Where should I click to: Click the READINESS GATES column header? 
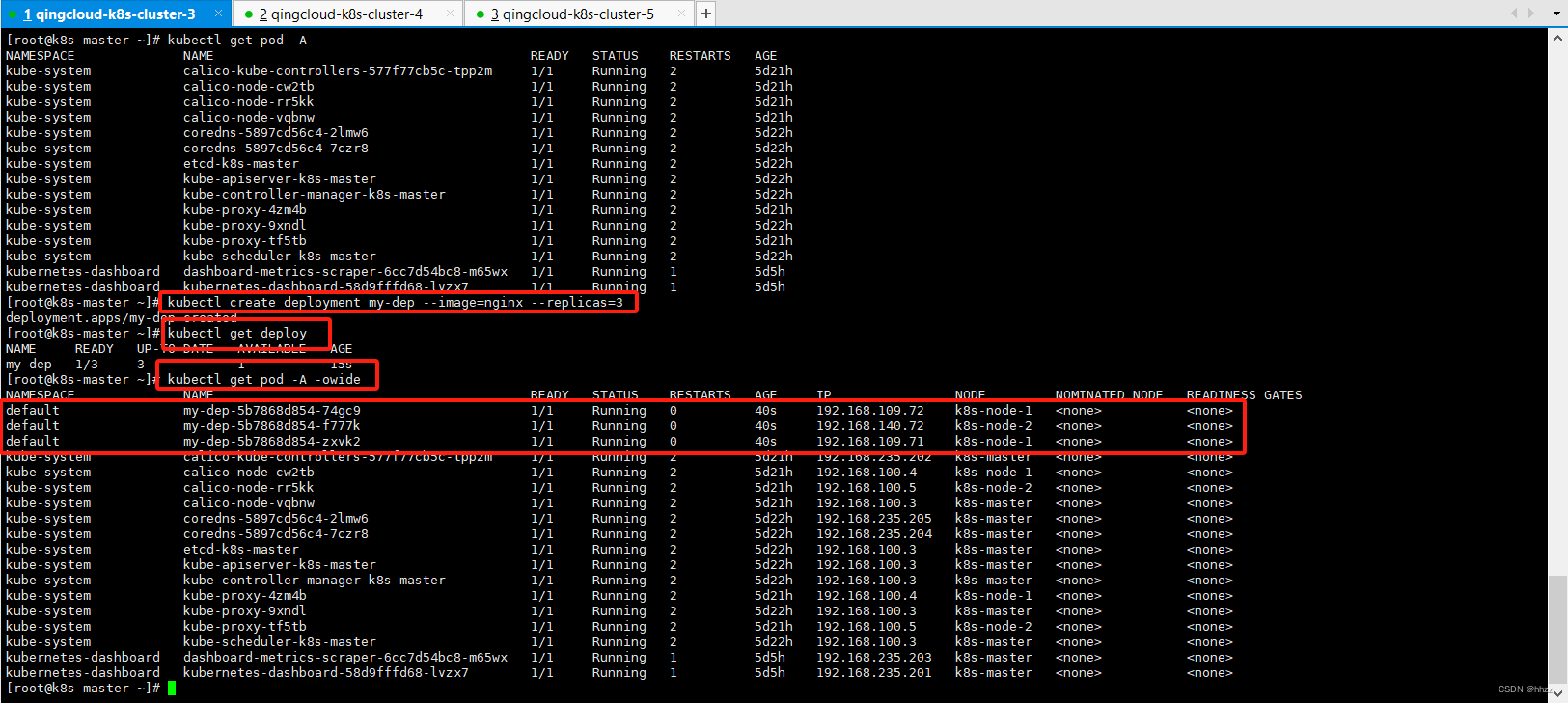[x=1245, y=394]
